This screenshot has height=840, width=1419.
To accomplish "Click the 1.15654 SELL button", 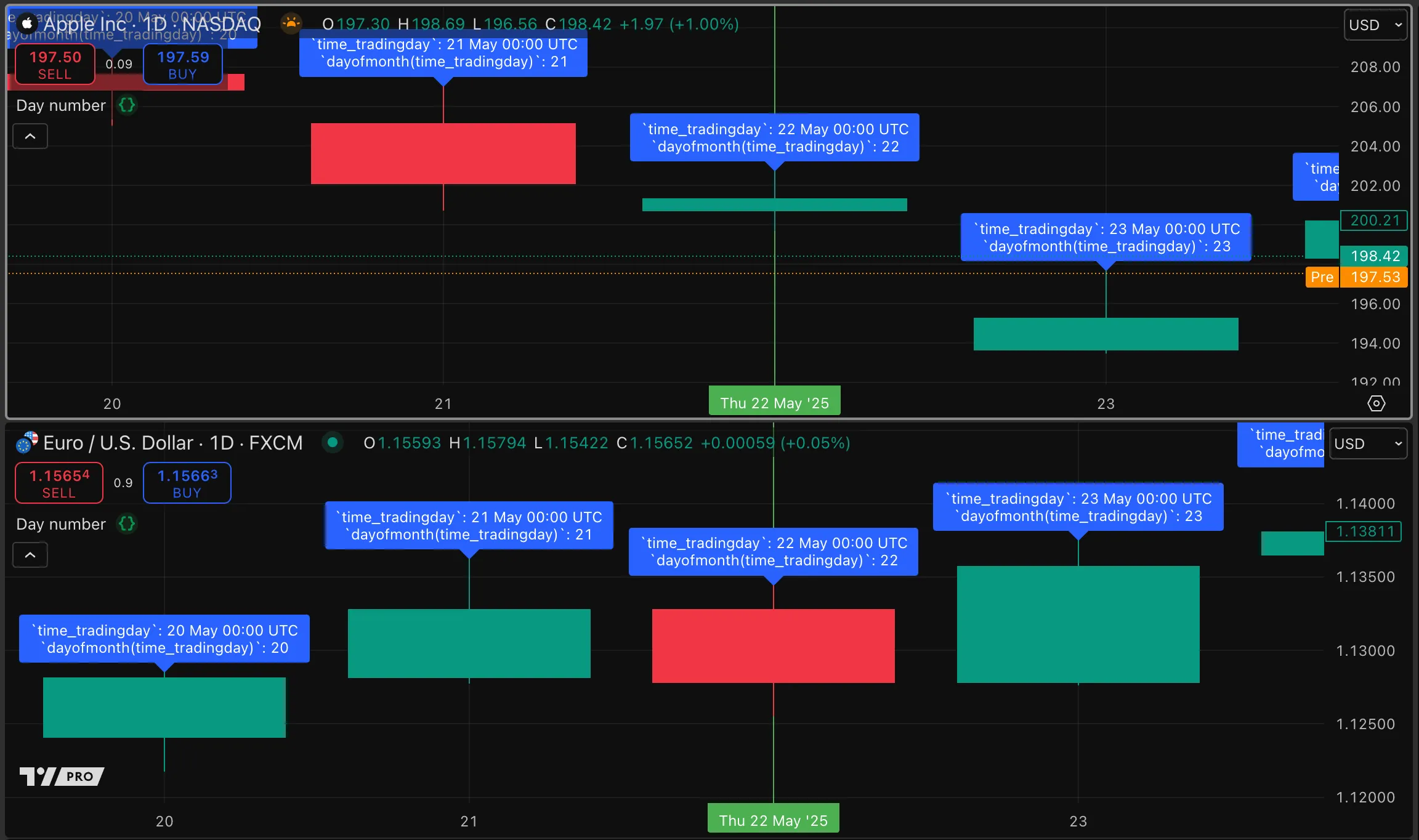I will point(59,483).
